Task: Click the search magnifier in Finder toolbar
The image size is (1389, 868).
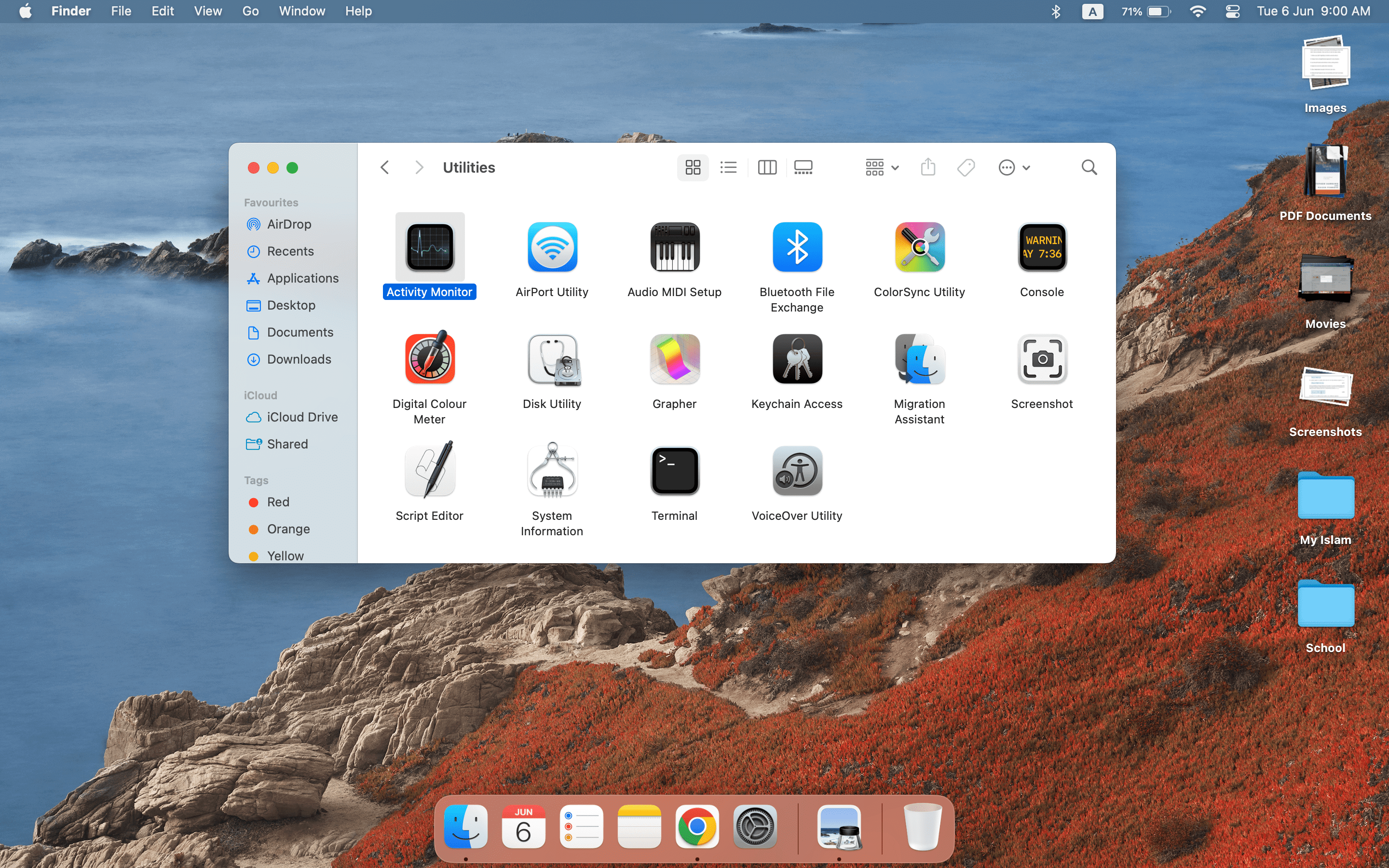Action: point(1089,167)
